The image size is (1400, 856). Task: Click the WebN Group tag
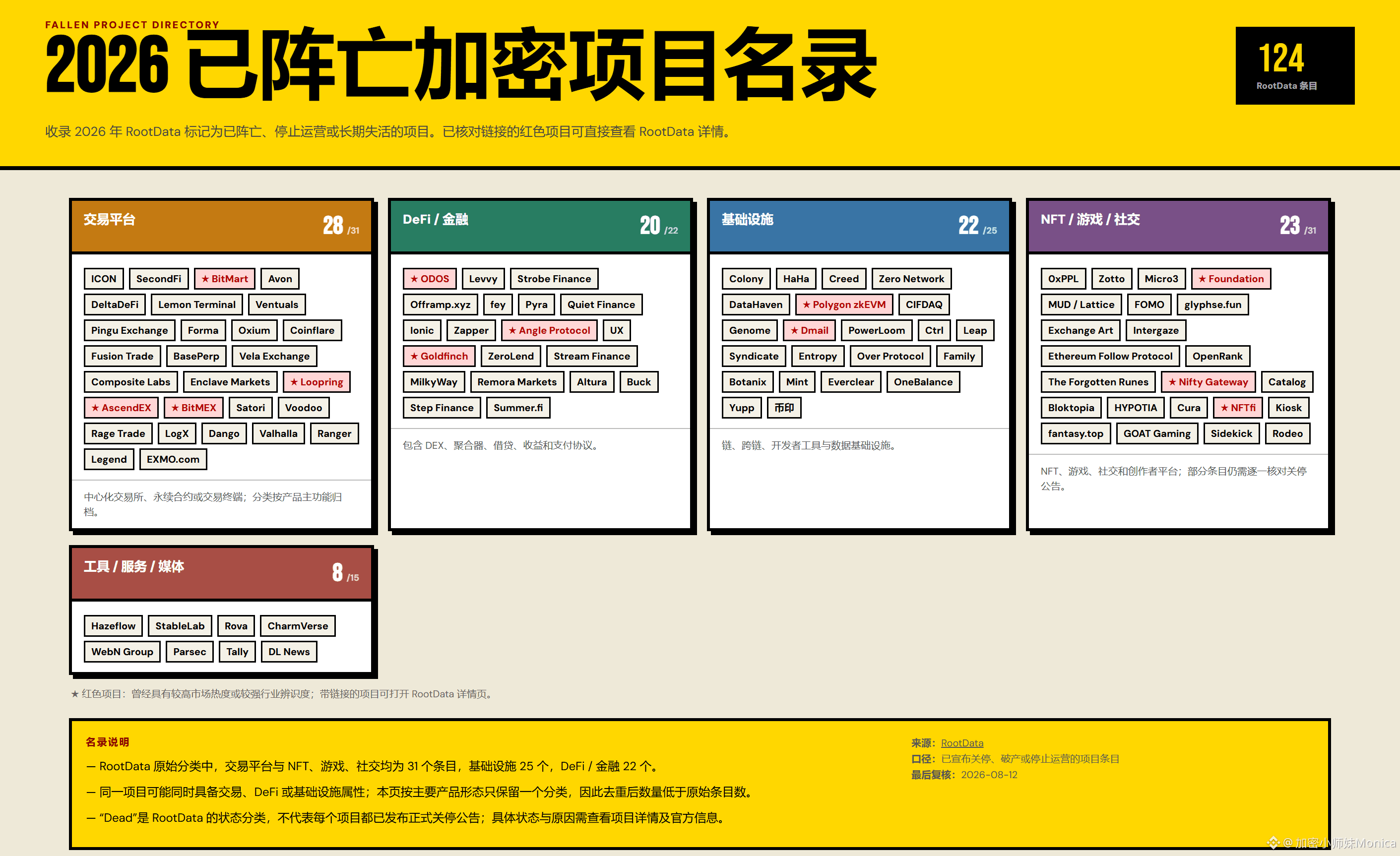click(122, 652)
